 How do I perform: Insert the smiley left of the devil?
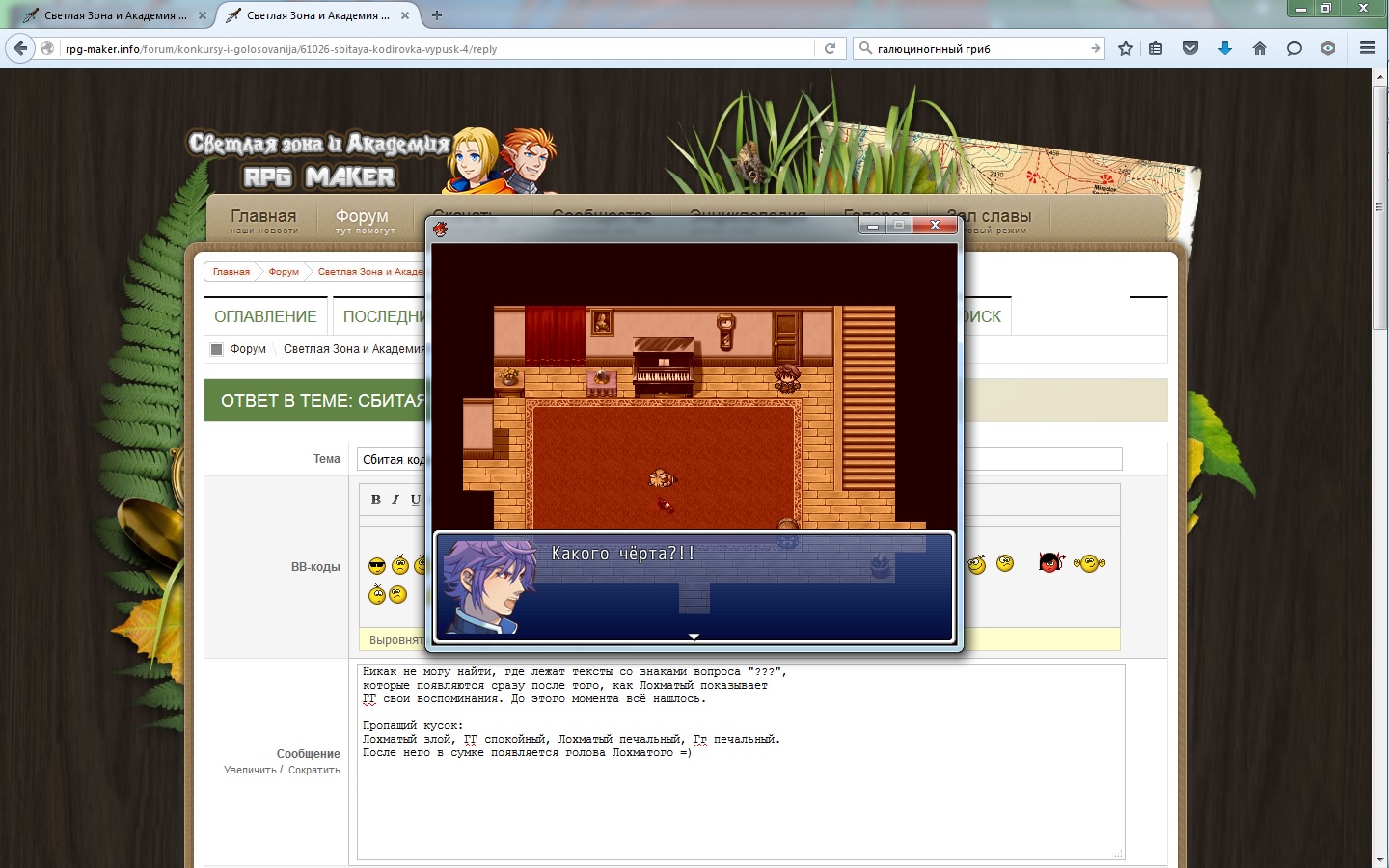[1005, 563]
